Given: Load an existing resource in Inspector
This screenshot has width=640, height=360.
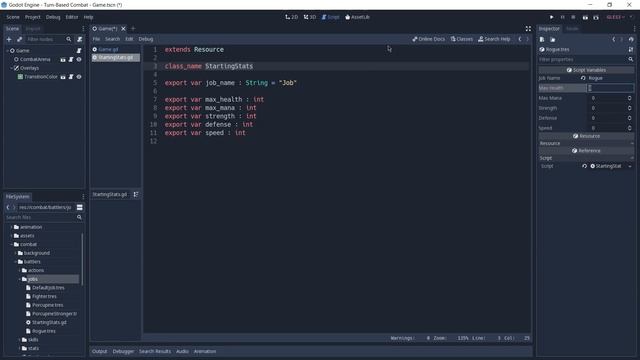Looking at the screenshot, I should coord(553,40).
